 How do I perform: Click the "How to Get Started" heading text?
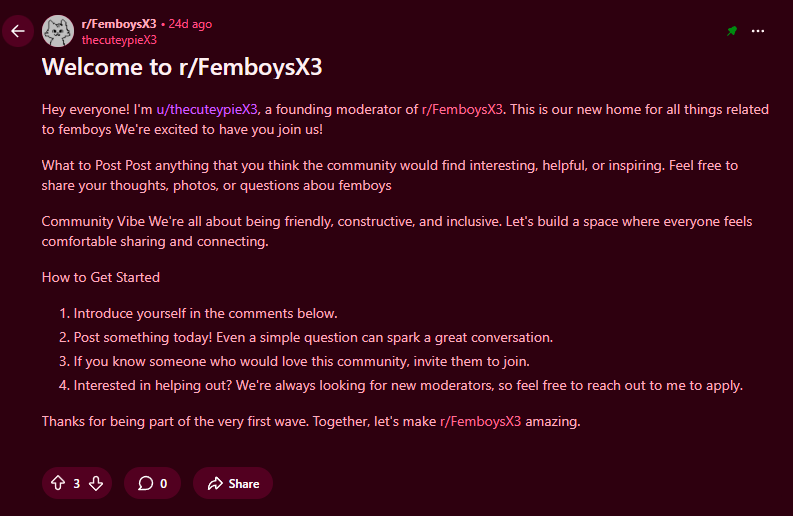101,277
